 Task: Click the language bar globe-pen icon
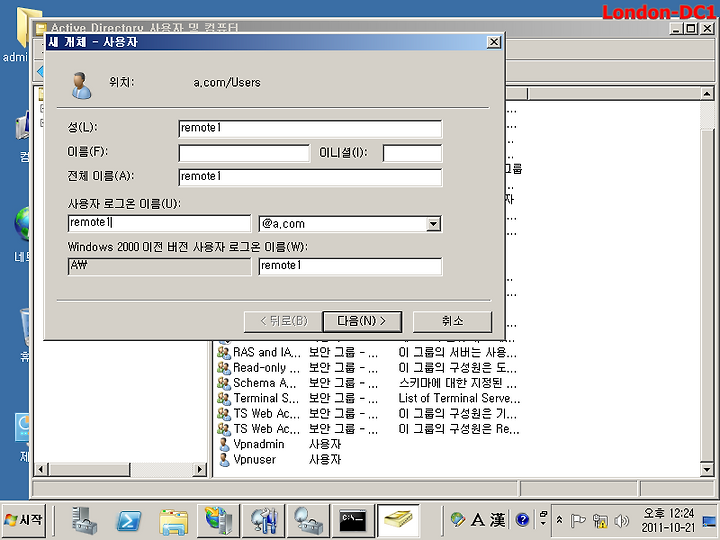click(457, 520)
